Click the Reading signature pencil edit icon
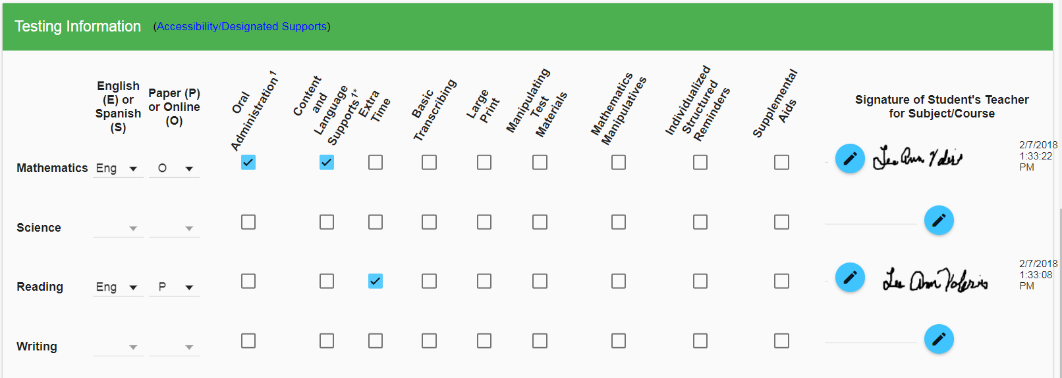 point(849,277)
